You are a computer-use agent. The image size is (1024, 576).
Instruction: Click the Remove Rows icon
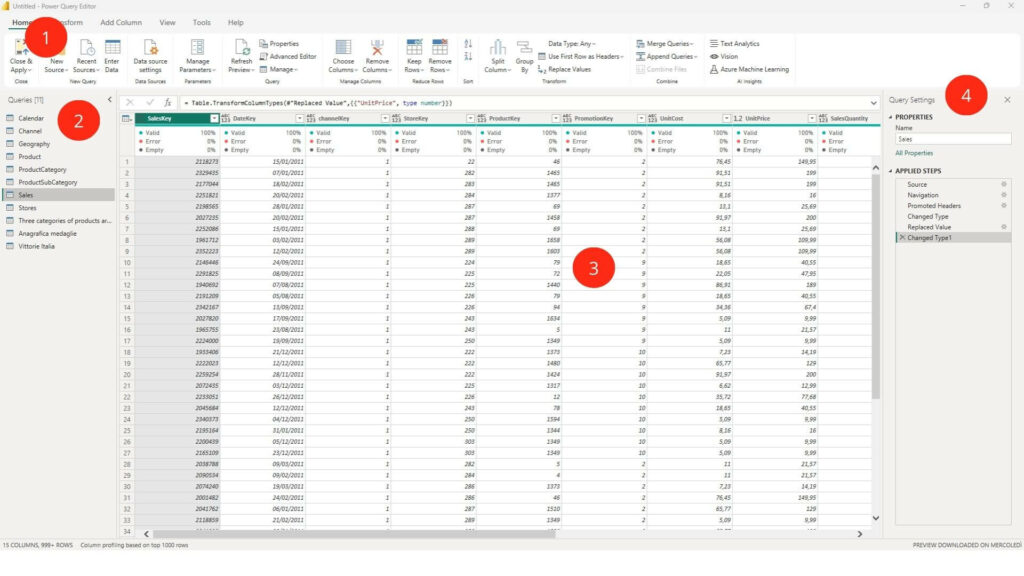pyautogui.click(x=440, y=48)
